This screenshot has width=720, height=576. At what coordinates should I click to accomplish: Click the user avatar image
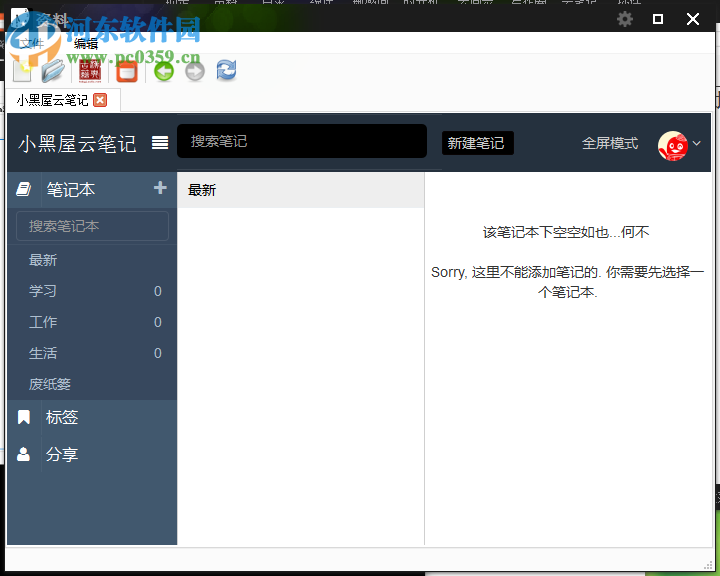[x=673, y=146]
